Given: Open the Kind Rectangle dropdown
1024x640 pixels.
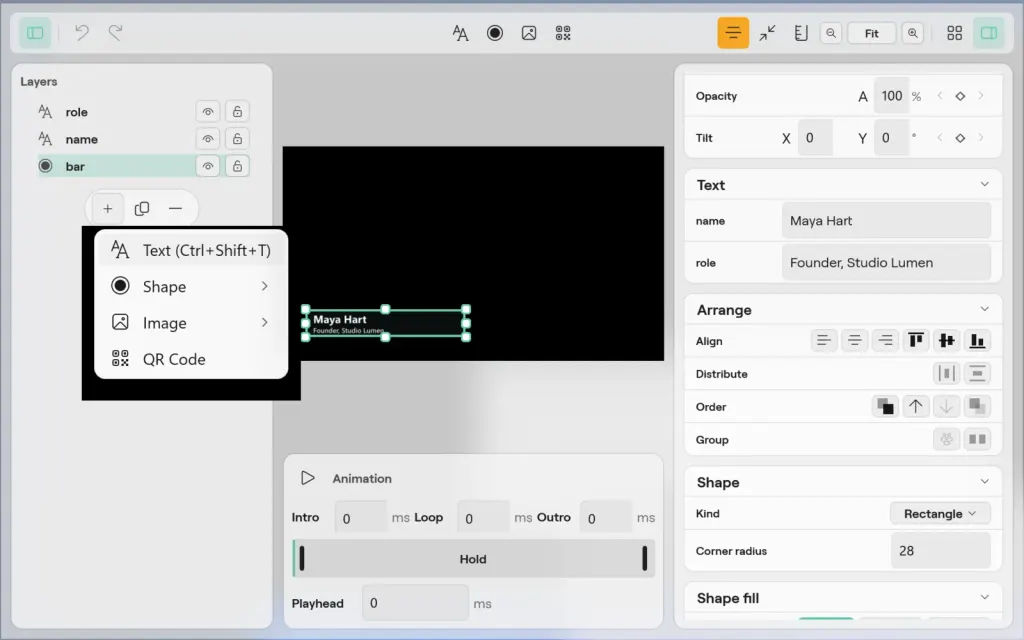Looking at the screenshot, I should point(940,513).
